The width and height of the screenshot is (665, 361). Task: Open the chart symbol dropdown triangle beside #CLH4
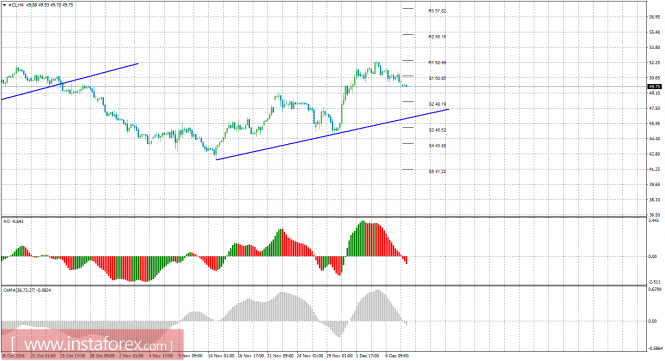click(x=4, y=5)
